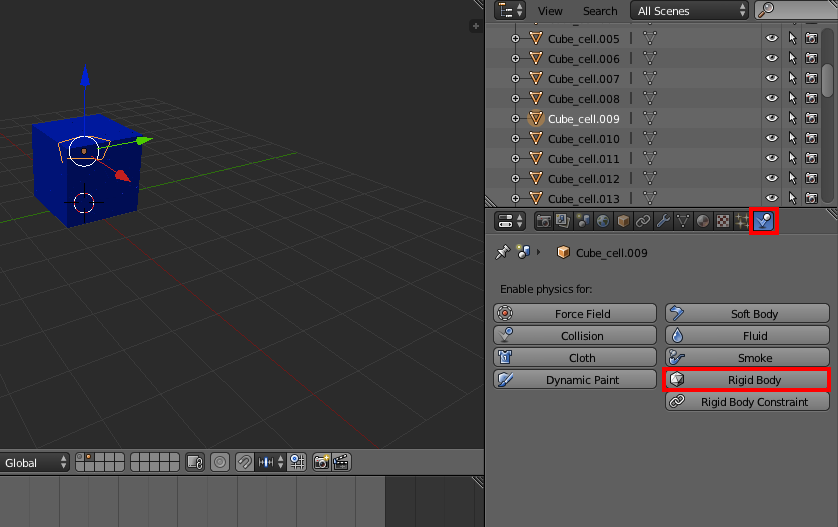Open the Object properties tab (orange cube)
The image size is (838, 527).
coord(623,221)
